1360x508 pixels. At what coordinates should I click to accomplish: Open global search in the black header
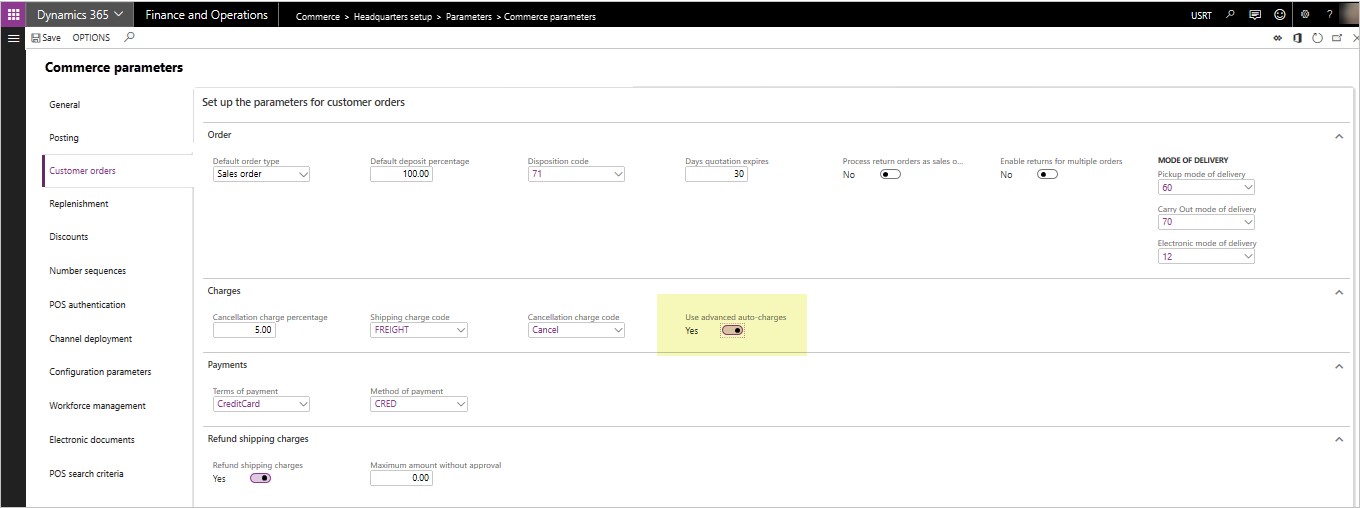click(1230, 15)
